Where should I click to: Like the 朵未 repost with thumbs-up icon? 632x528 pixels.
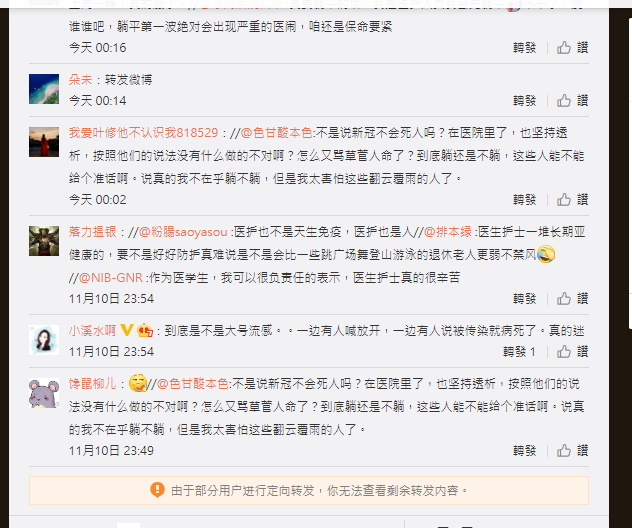pyautogui.click(x=564, y=100)
